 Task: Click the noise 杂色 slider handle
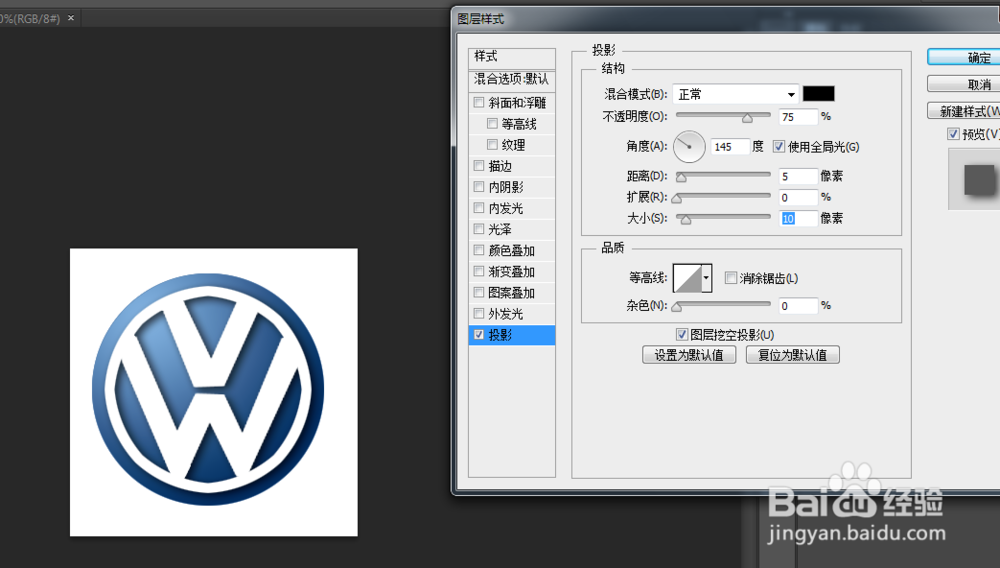(677, 307)
